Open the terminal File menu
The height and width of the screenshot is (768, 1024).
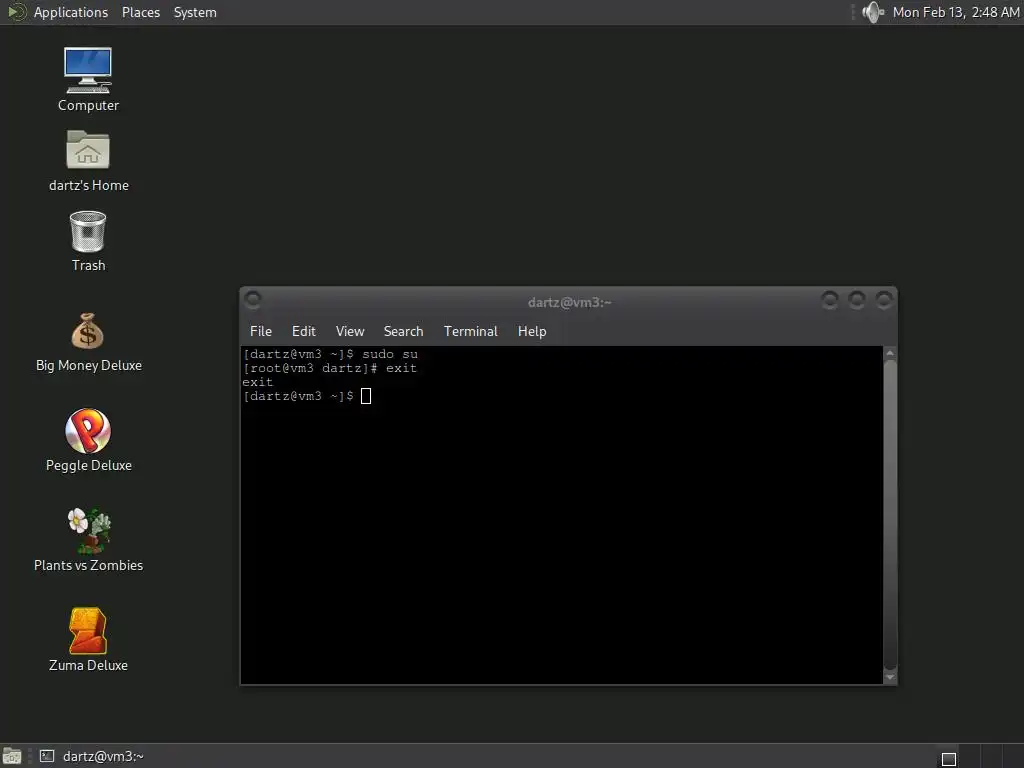click(261, 331)
